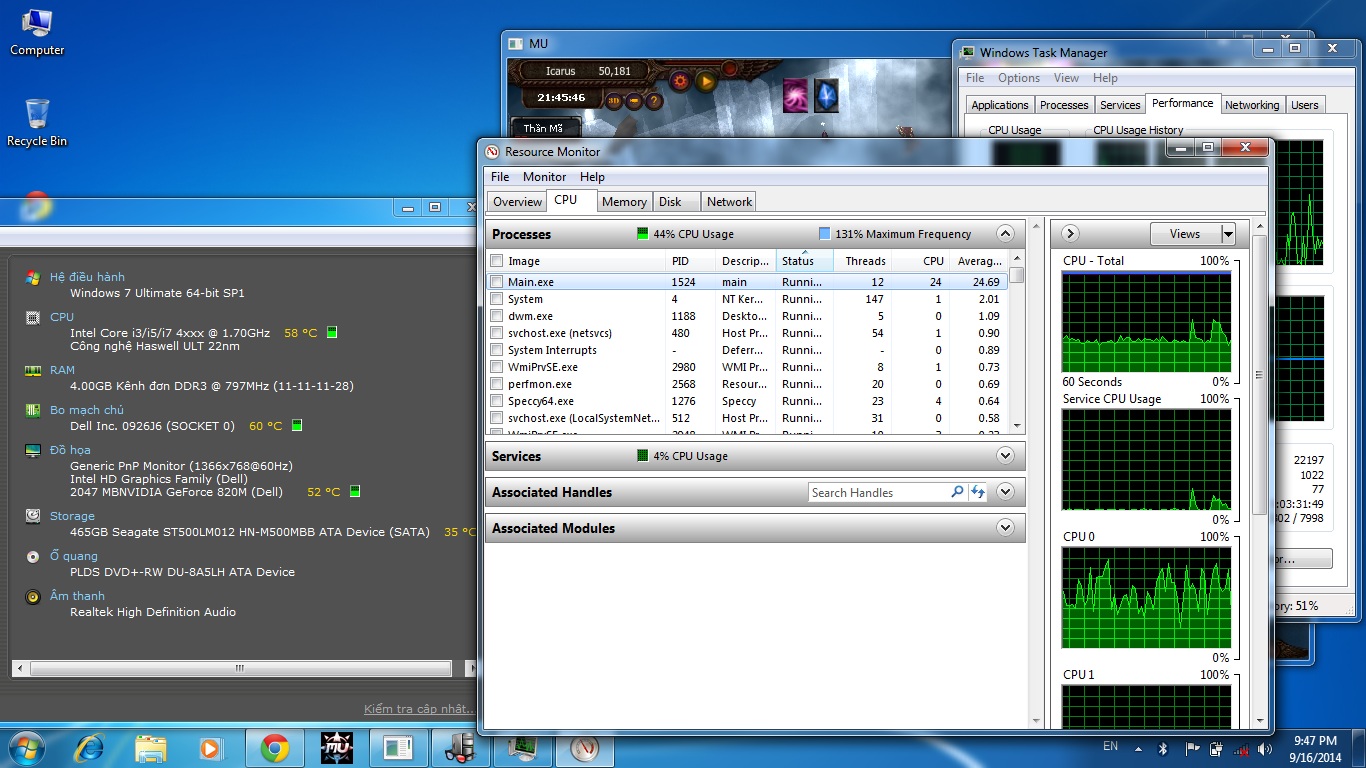Open Task Manager Processes tab
Screen dimensions: 1366x768
click(1064, 105)
